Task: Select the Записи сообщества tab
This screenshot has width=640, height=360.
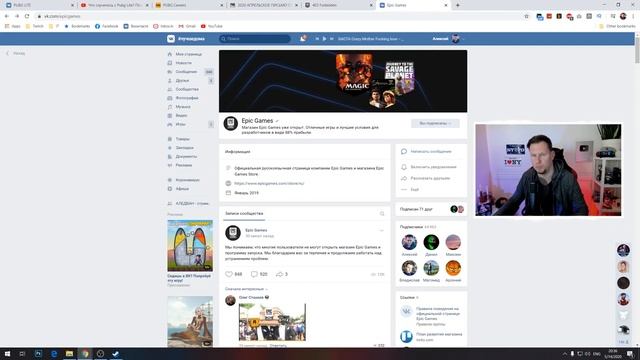Action: pos(244,213)
